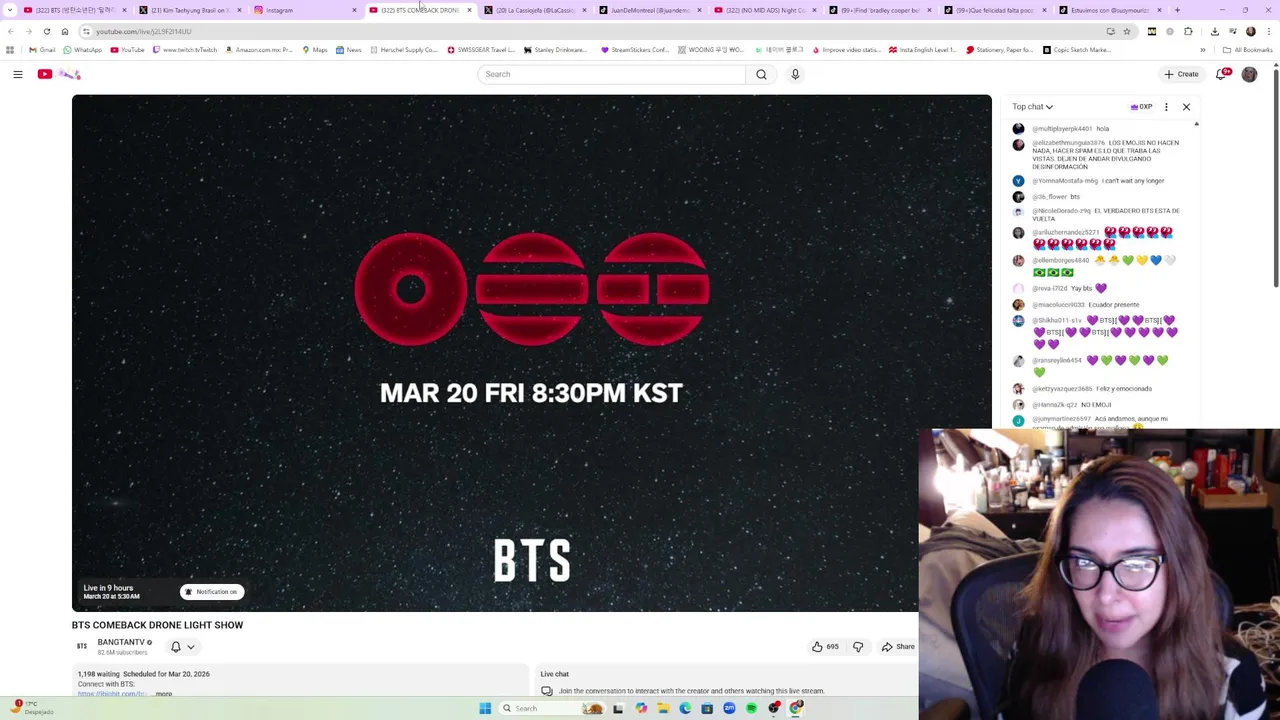Open File Explorer from taskbar

[663, 708]
